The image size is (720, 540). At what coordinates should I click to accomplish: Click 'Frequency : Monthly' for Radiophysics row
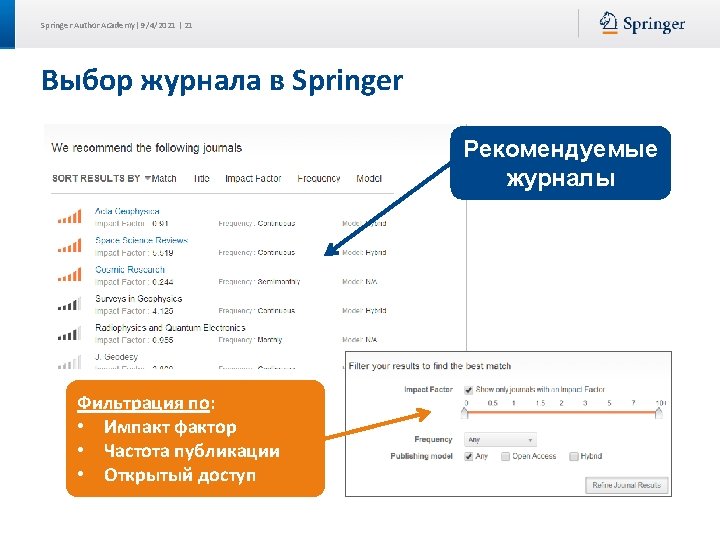[x=250, y=340]
